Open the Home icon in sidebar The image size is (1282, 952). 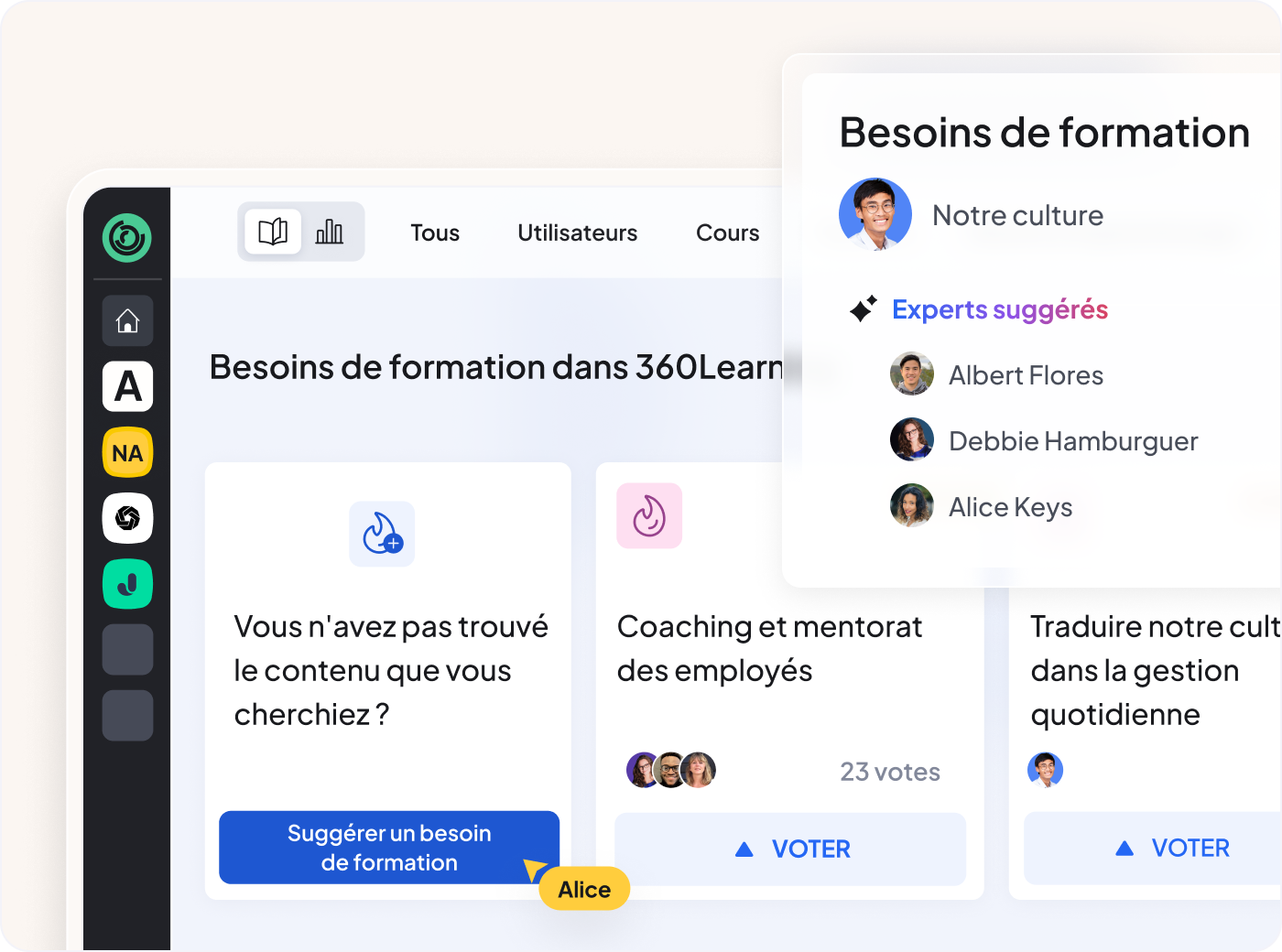(x=127, y=321)
